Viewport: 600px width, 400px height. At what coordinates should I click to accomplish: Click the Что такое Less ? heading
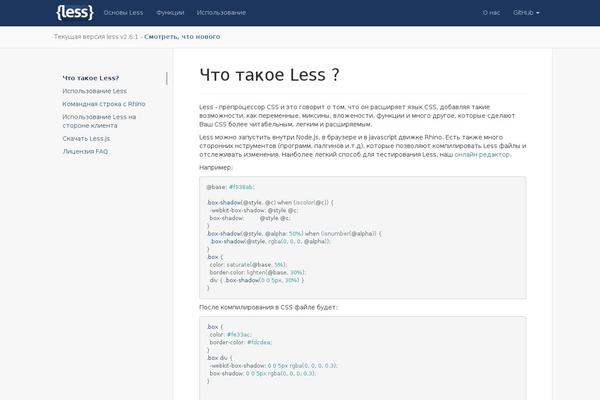click(x=269, y=75)
